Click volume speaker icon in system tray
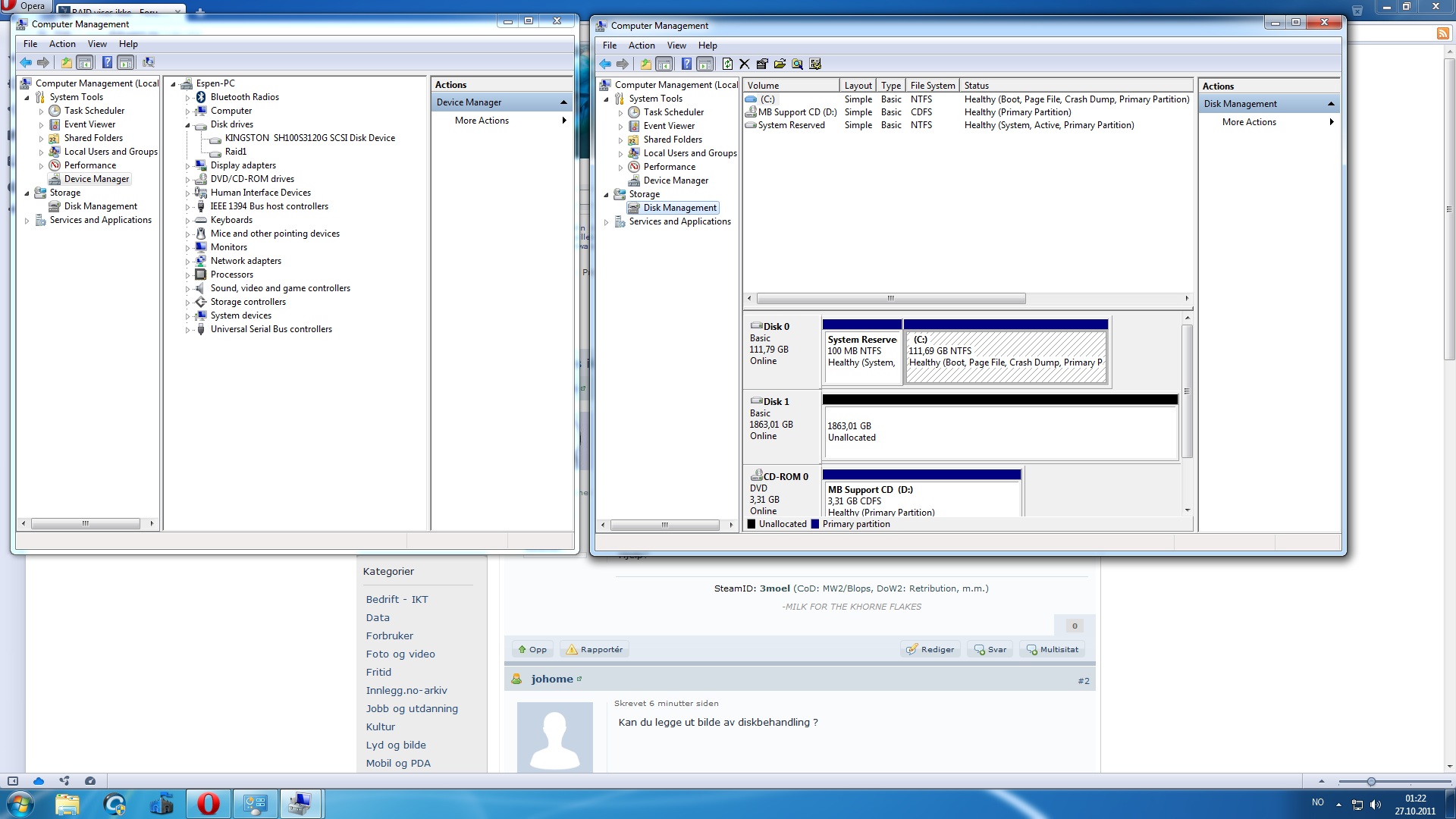This screenshot has width=1456, height=819. point(1376,805)
